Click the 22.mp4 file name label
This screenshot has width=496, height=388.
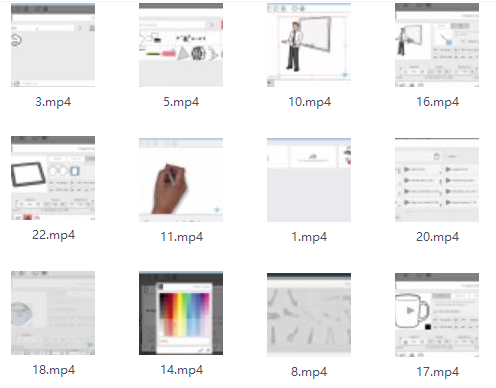point(53,235)
